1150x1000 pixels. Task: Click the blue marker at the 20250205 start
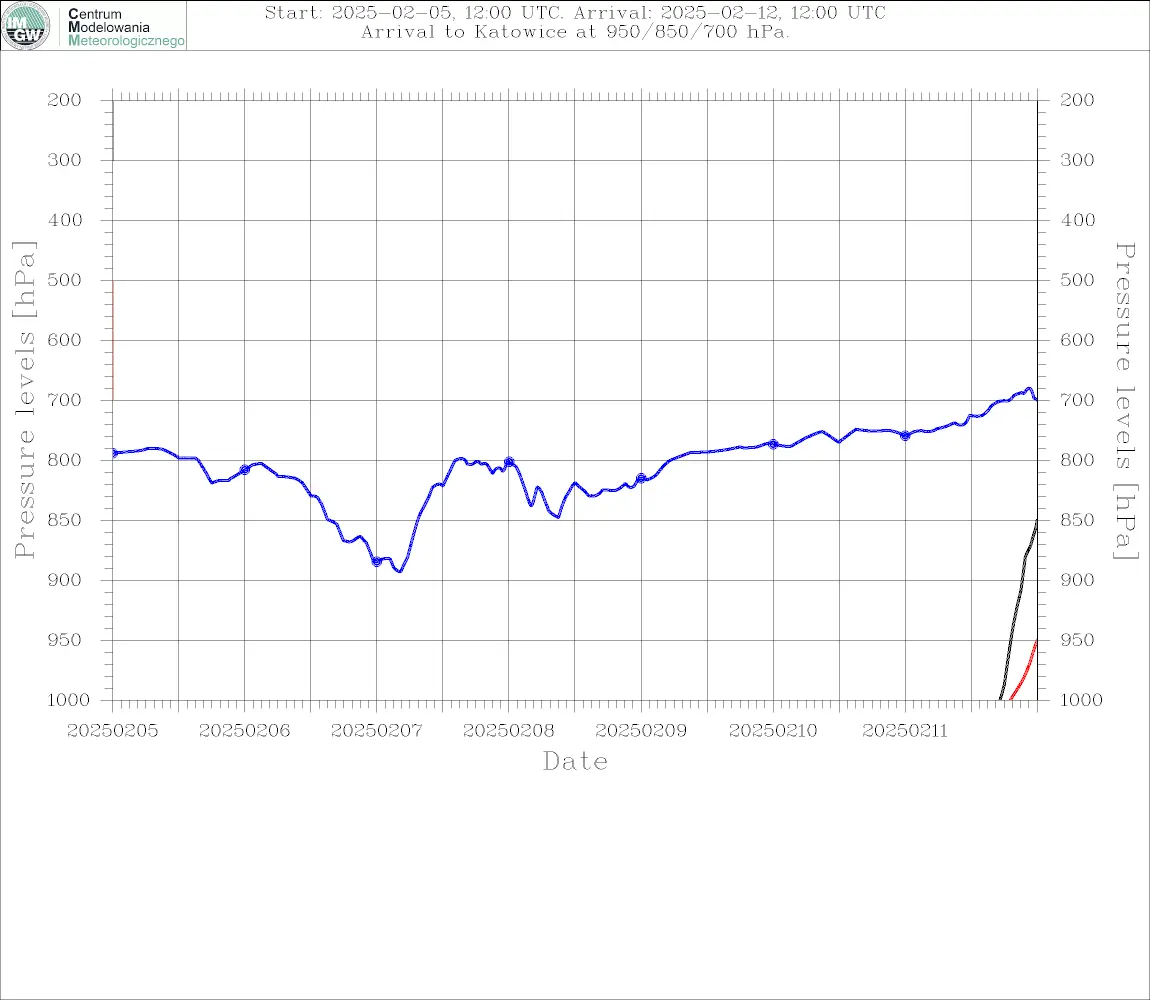click(x=114, y=453)
